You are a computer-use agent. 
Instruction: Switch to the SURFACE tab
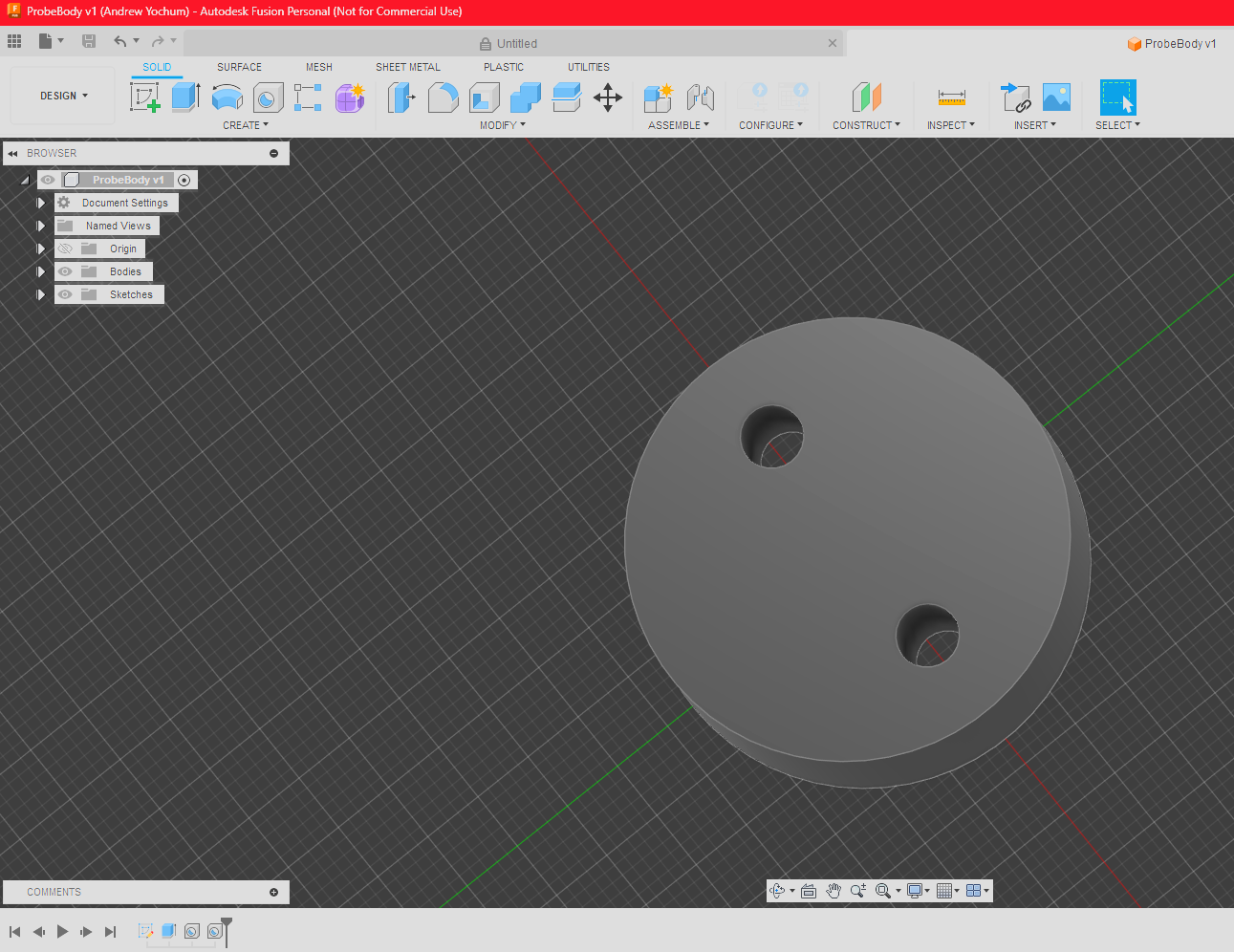(x=239, y=67)
